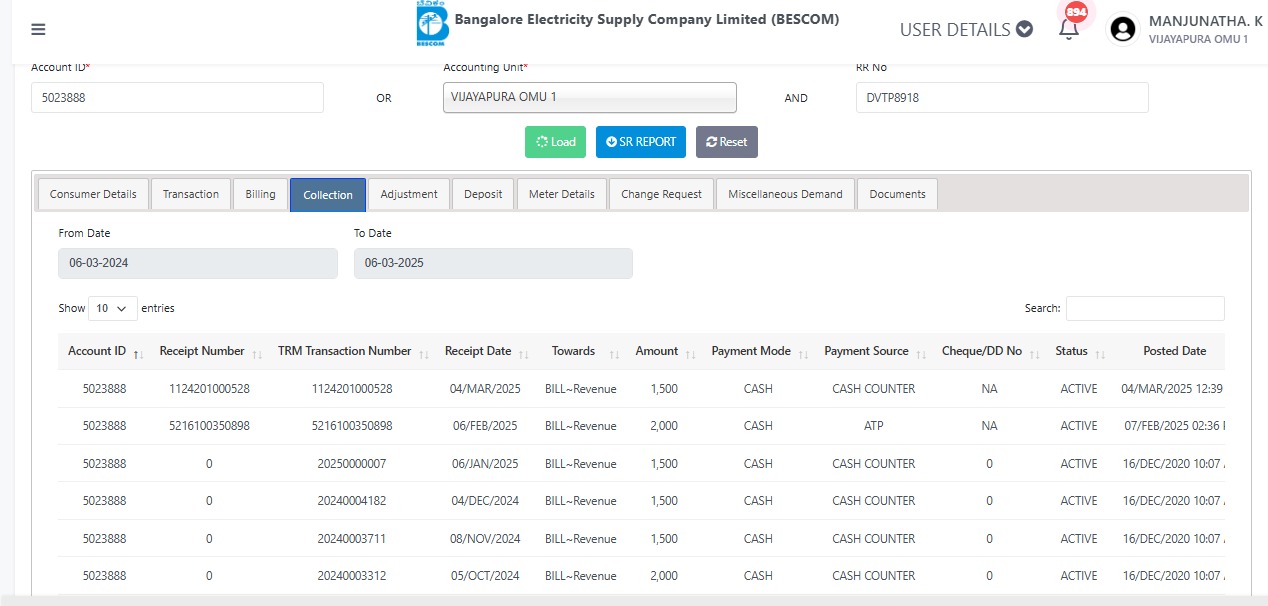
Task: Open the Billing tab
Action: click(260, 194)
